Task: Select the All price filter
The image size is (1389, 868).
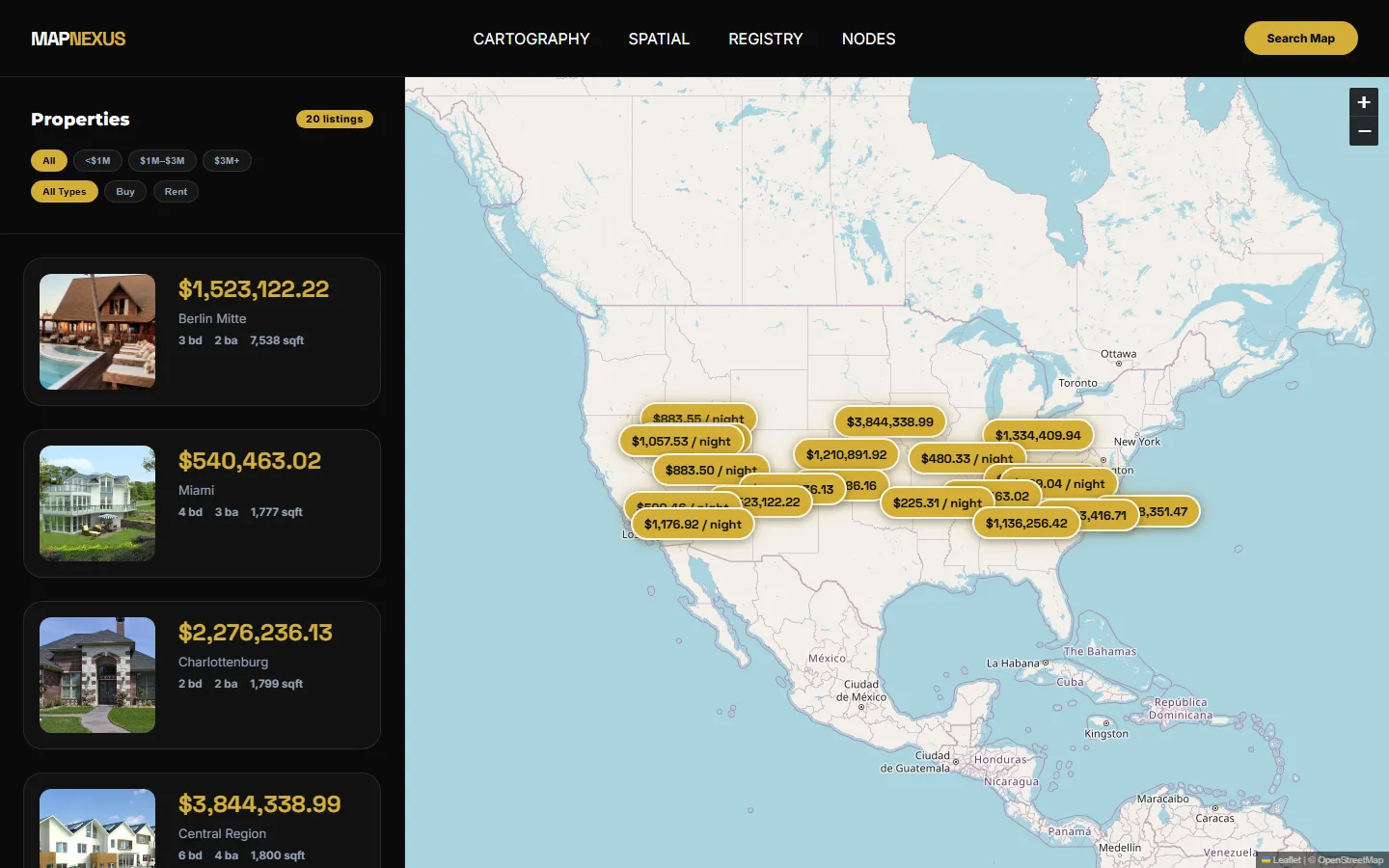Action: 49,161
